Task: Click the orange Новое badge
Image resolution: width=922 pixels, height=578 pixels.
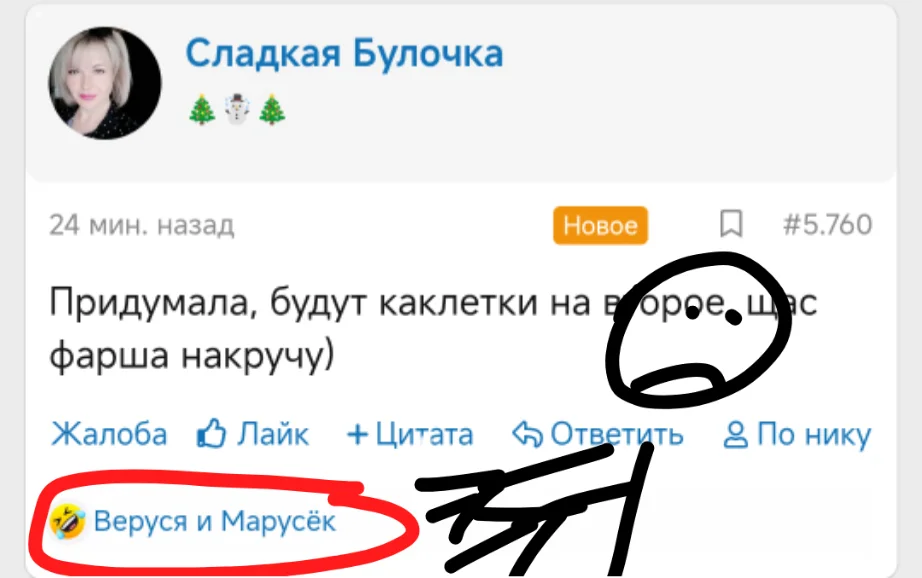Action: (x=600, y=225)
